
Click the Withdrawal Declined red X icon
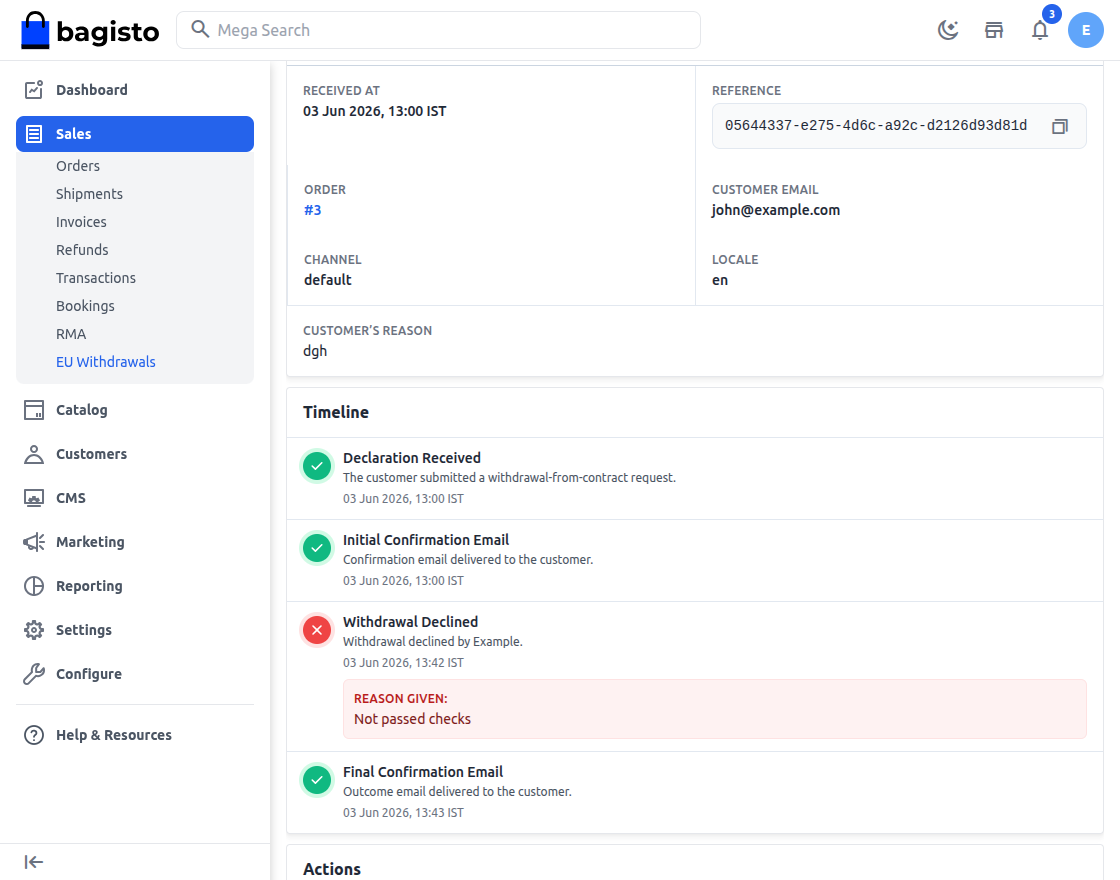point(317,631)
